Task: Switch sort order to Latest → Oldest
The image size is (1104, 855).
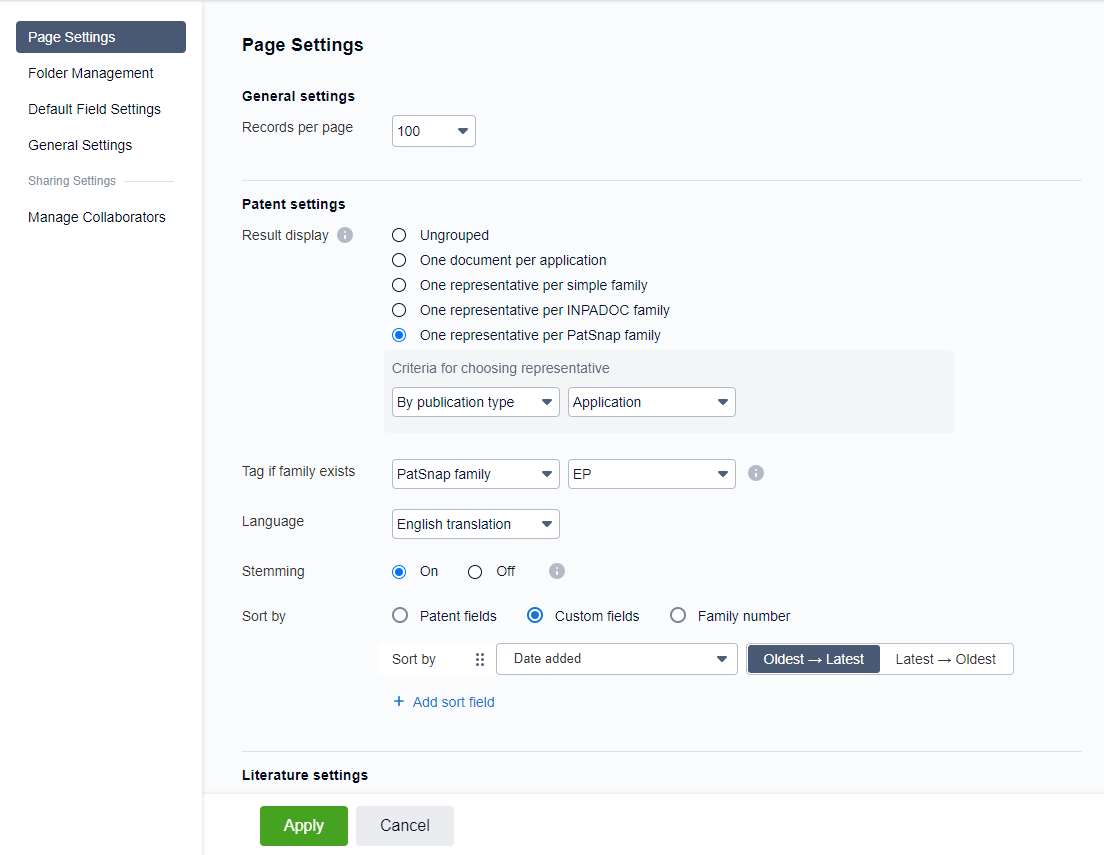Action: [x=945, y=659]
